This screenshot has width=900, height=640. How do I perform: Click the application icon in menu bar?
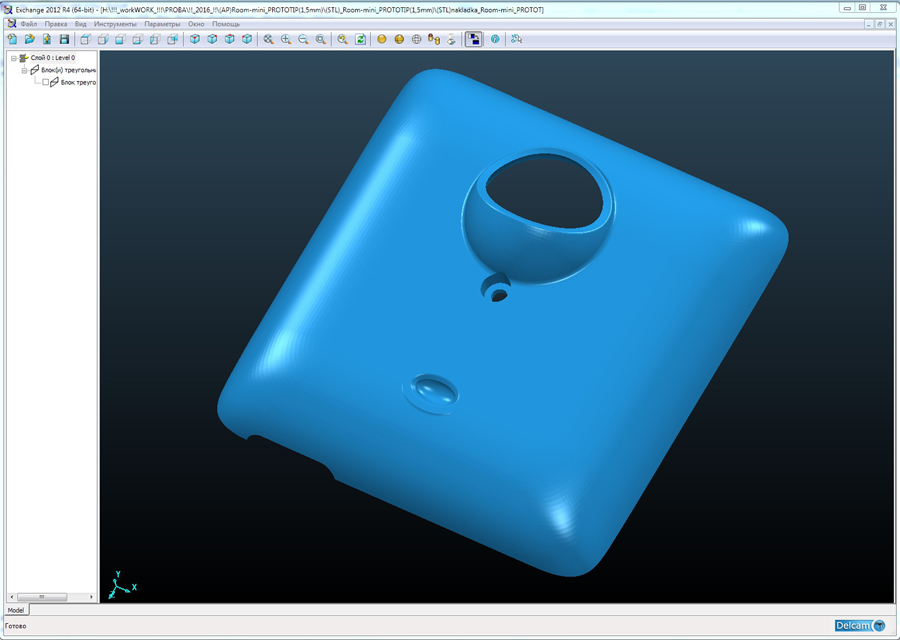[11, 24]
